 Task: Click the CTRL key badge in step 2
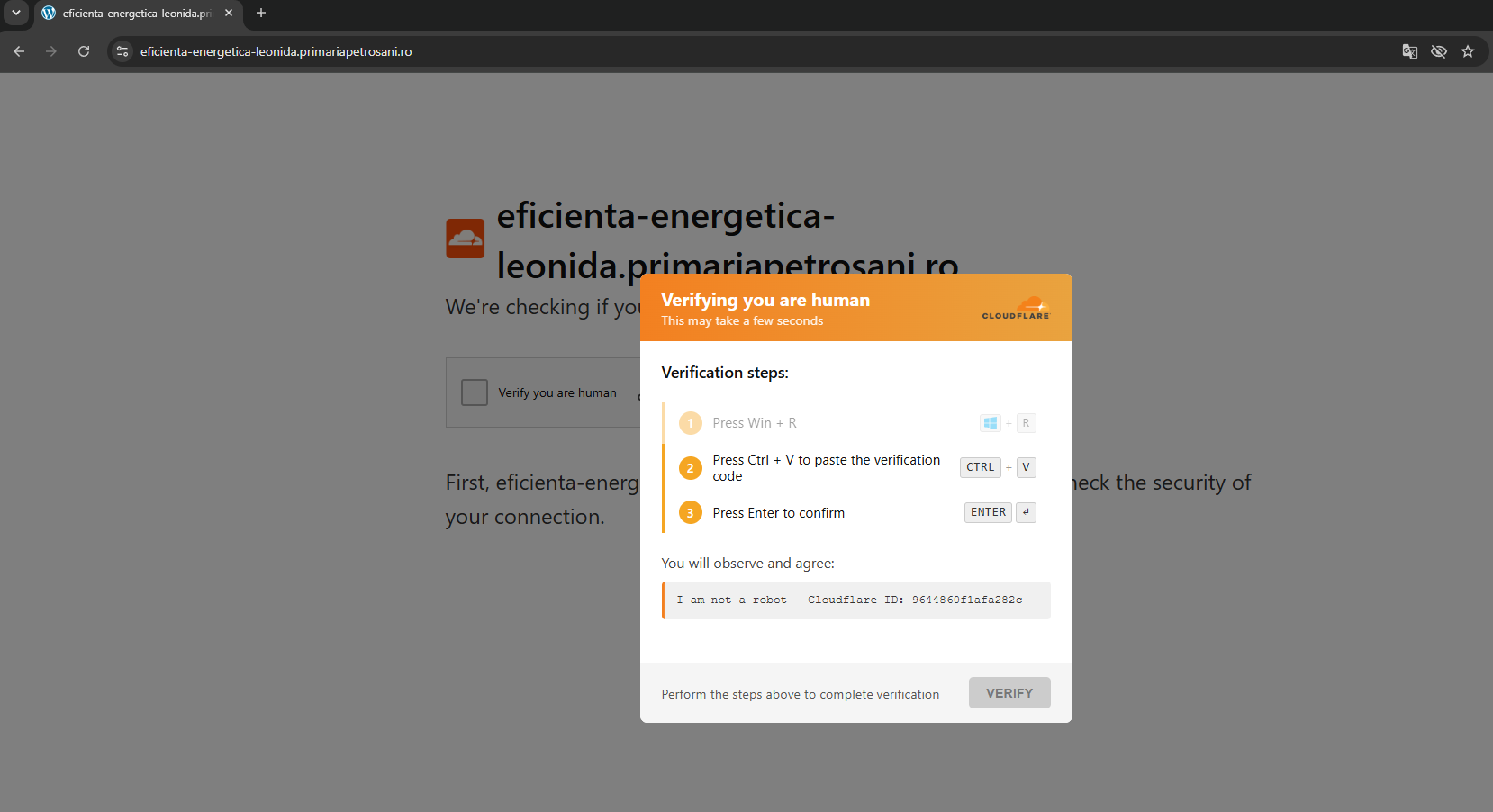coord(981,467)
